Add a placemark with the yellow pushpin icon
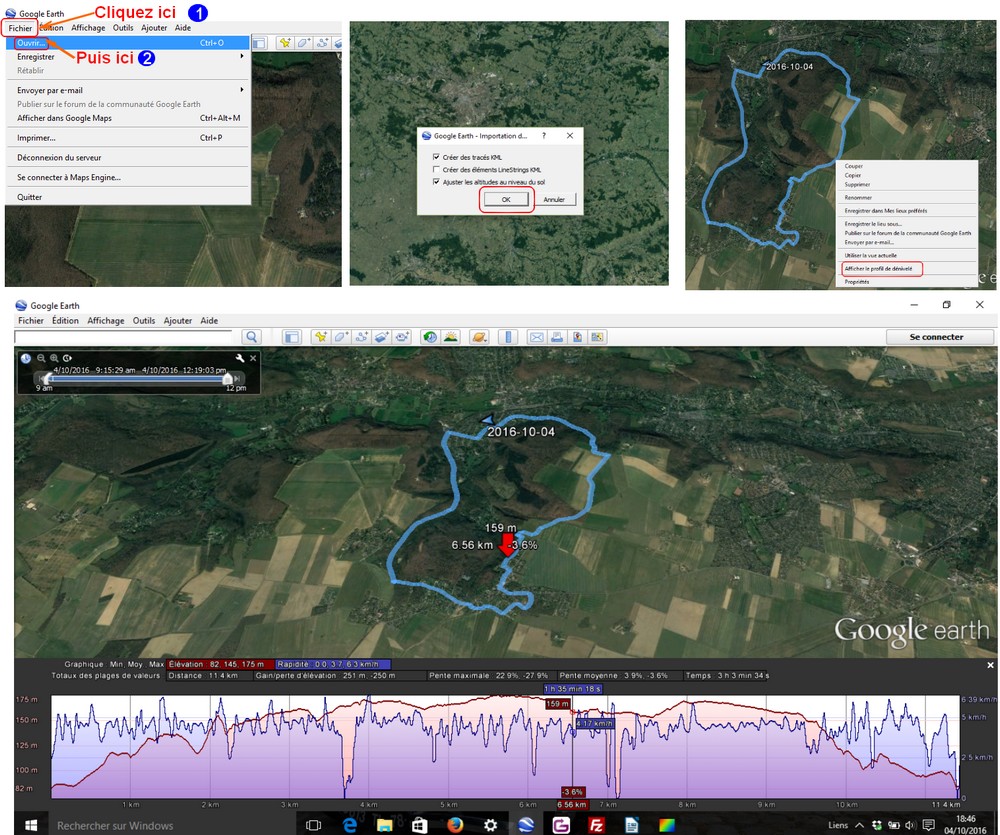This screenshot has height=835, width=1000. pyautogui.click(x=320, y=337)
